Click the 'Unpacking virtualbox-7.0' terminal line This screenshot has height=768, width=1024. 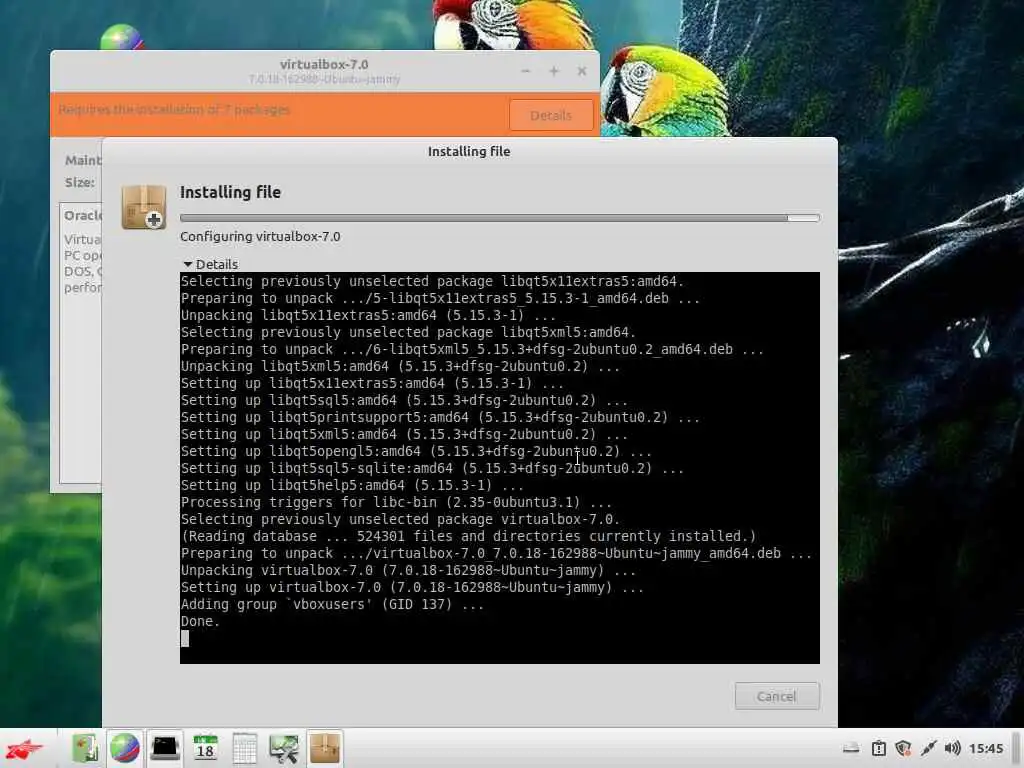408,570
